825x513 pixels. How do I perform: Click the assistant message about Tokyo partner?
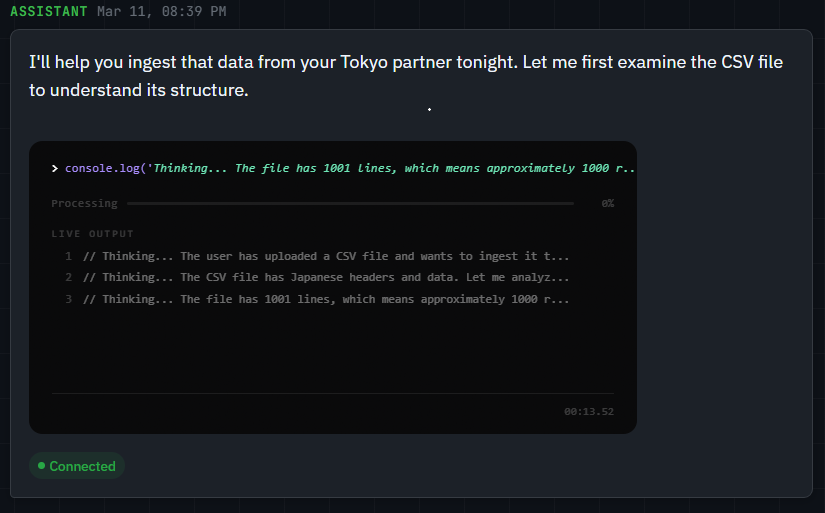(x=405, y=76)
